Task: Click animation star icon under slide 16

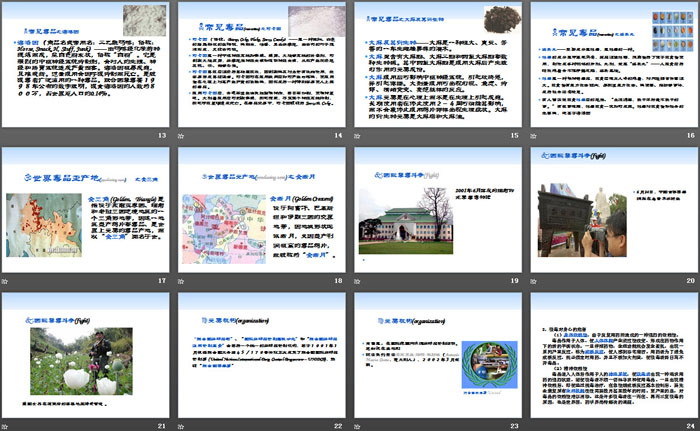Action: pyautogui.click(x=533, y=136)
